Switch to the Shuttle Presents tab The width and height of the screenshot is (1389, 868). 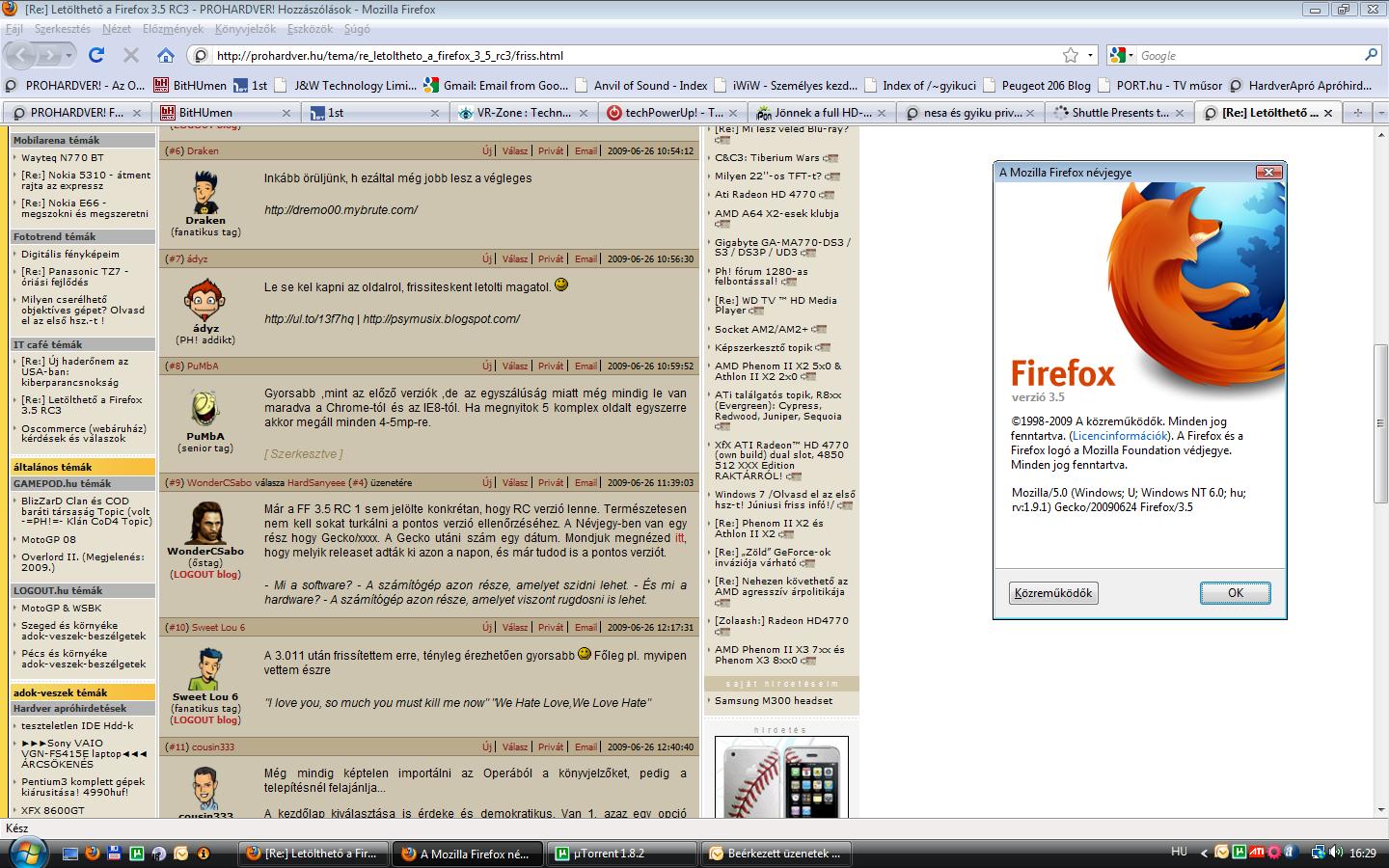[1117, 113]
